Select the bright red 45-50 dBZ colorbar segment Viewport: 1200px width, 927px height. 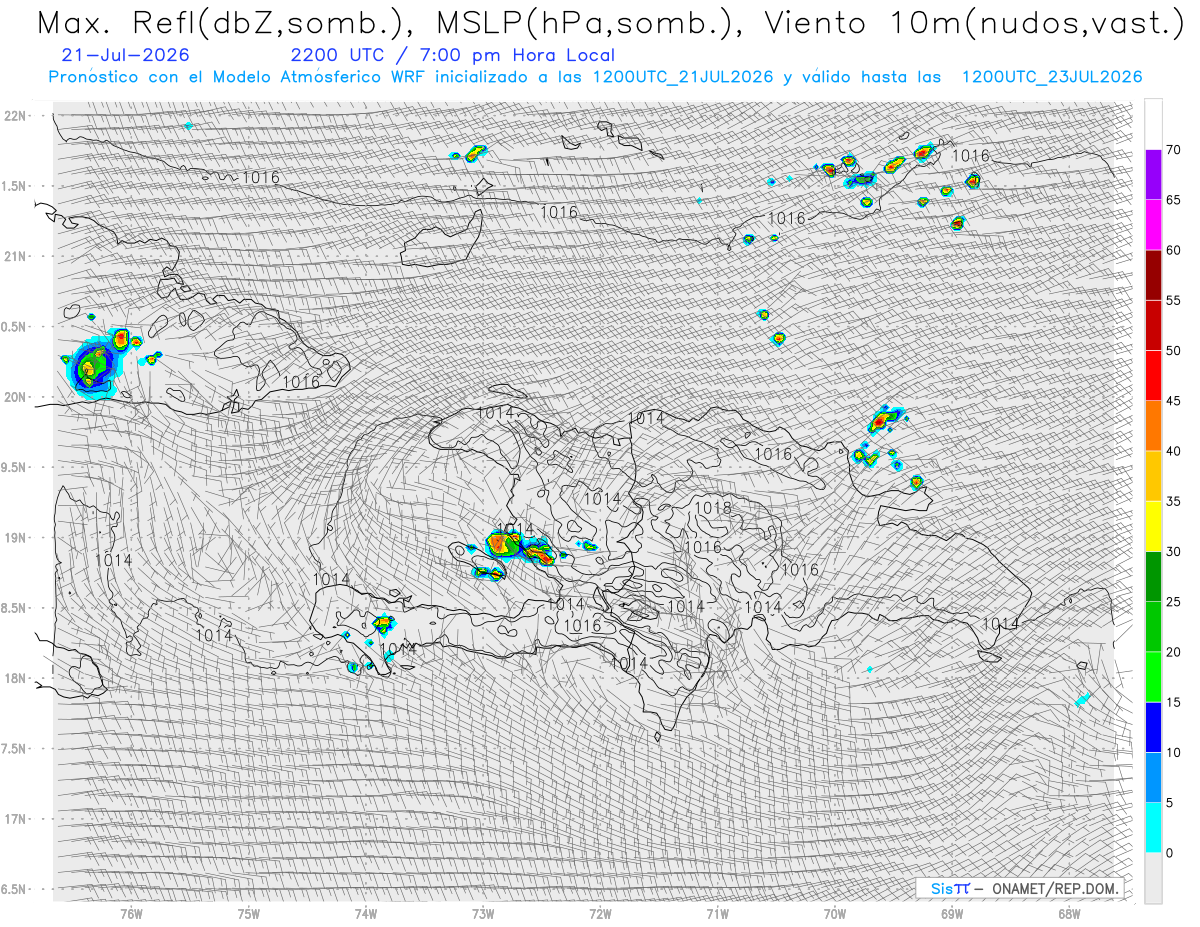[1153, 376]
